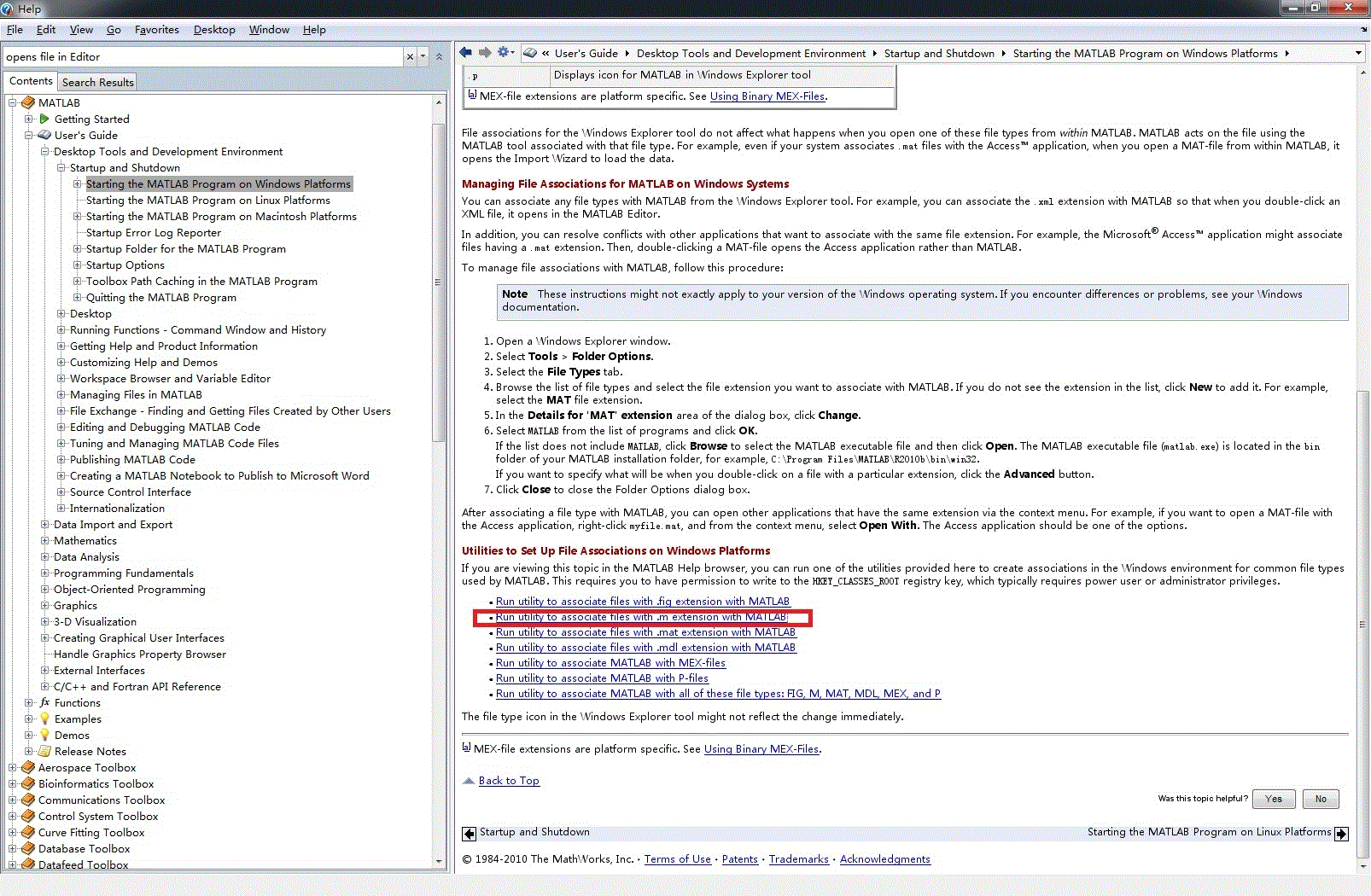
Task: Select Handle Graphics Property Browser item
Action: pyautogui.click(x=140, y=654)
